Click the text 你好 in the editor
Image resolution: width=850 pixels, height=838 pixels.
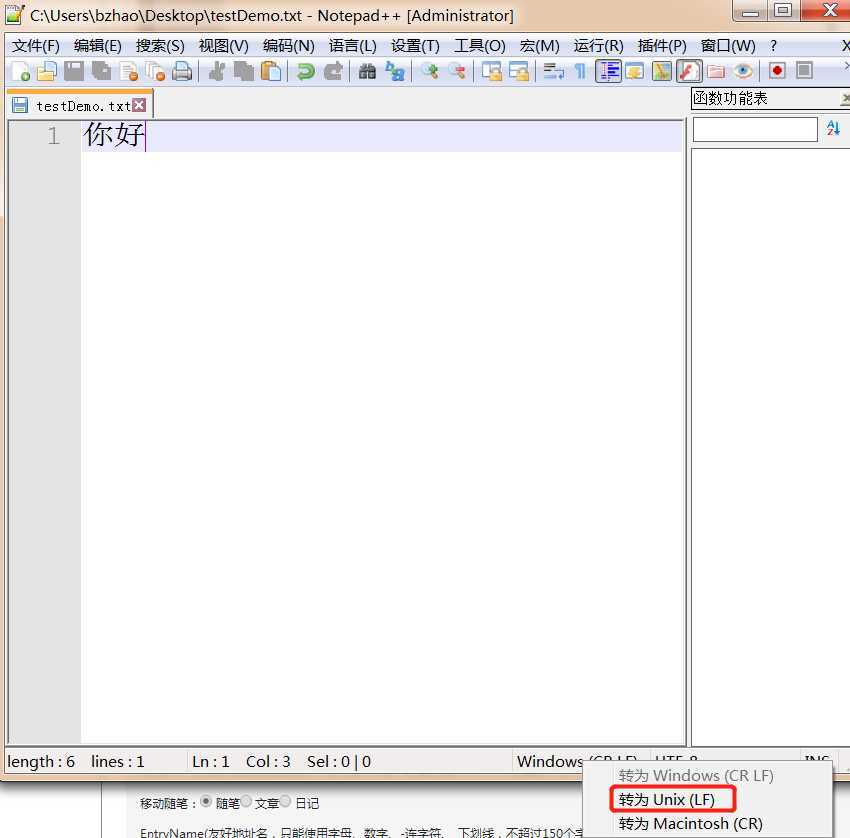(x=114, y=134)
